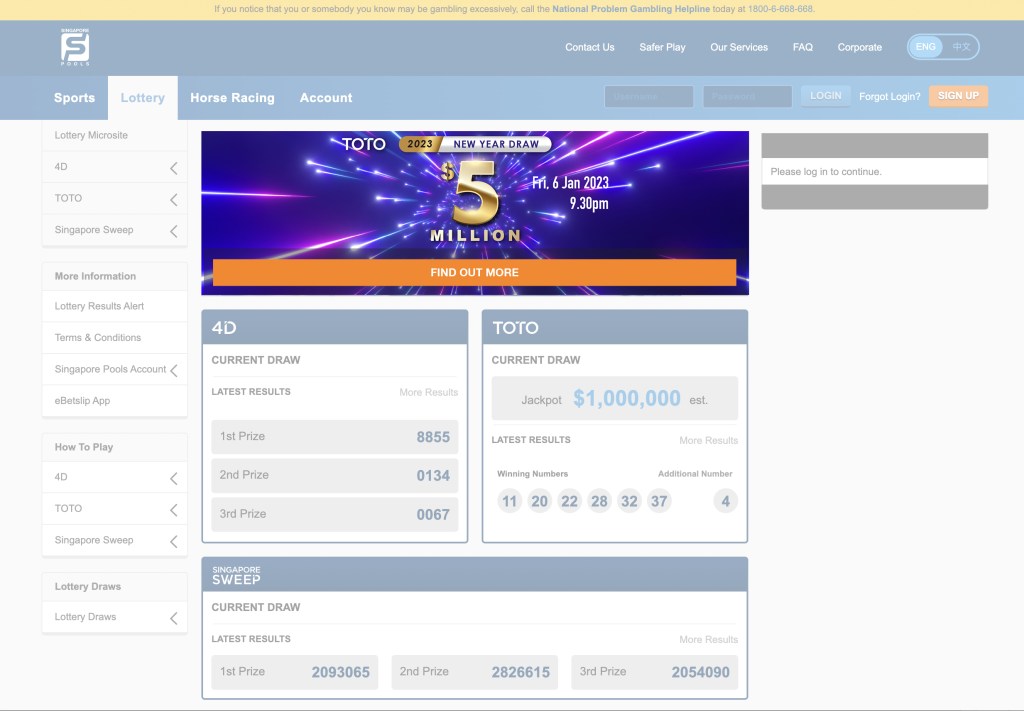Click the username input field
This screenshot has height=711, width=1024.
pyautogui.click(x=649, y=97)
